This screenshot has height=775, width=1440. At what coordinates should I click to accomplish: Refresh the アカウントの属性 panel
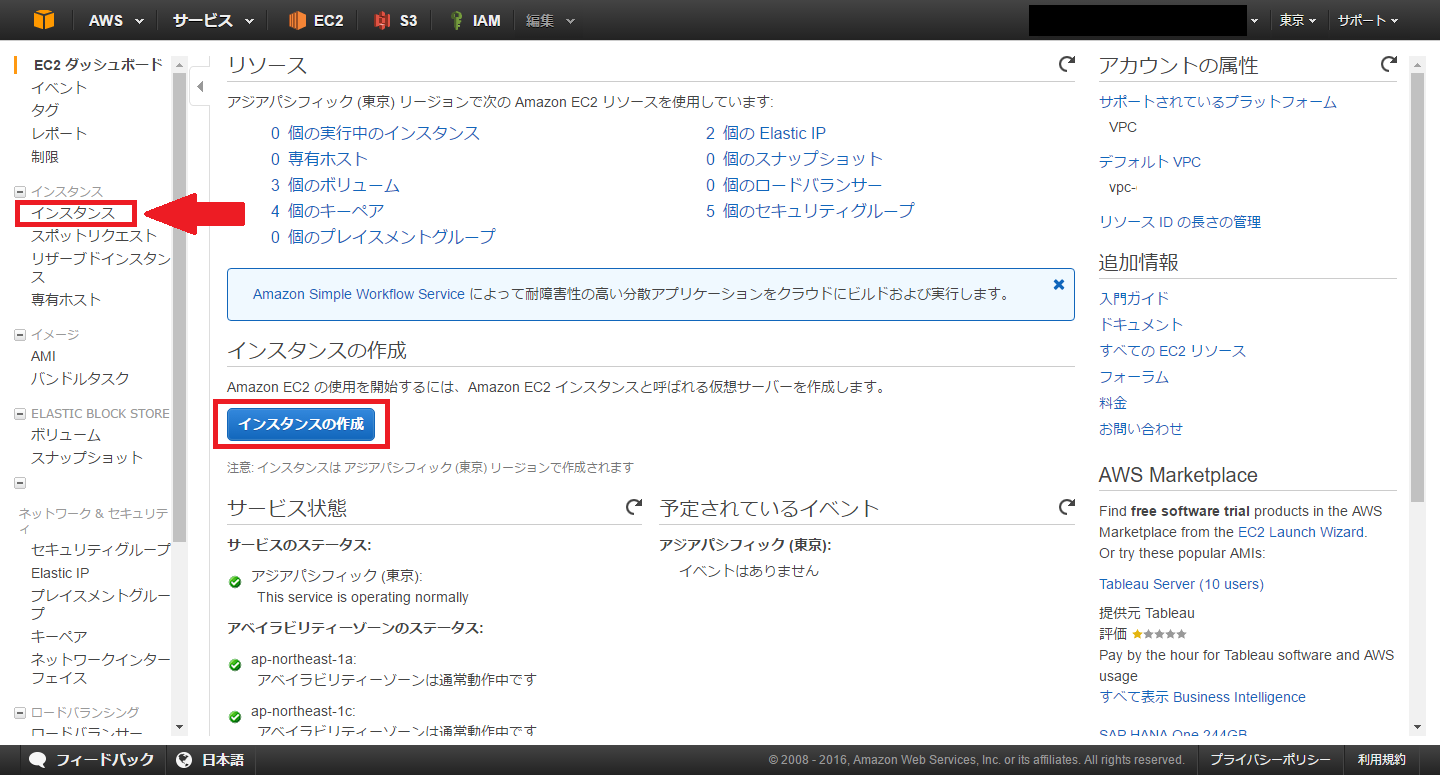(1389, 65)
